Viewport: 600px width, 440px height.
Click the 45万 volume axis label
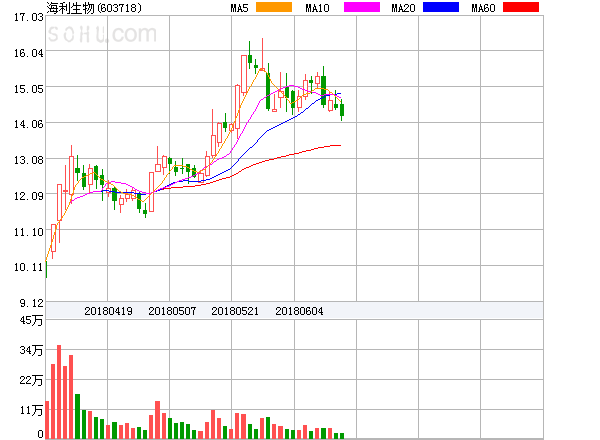tap(31, 320)
